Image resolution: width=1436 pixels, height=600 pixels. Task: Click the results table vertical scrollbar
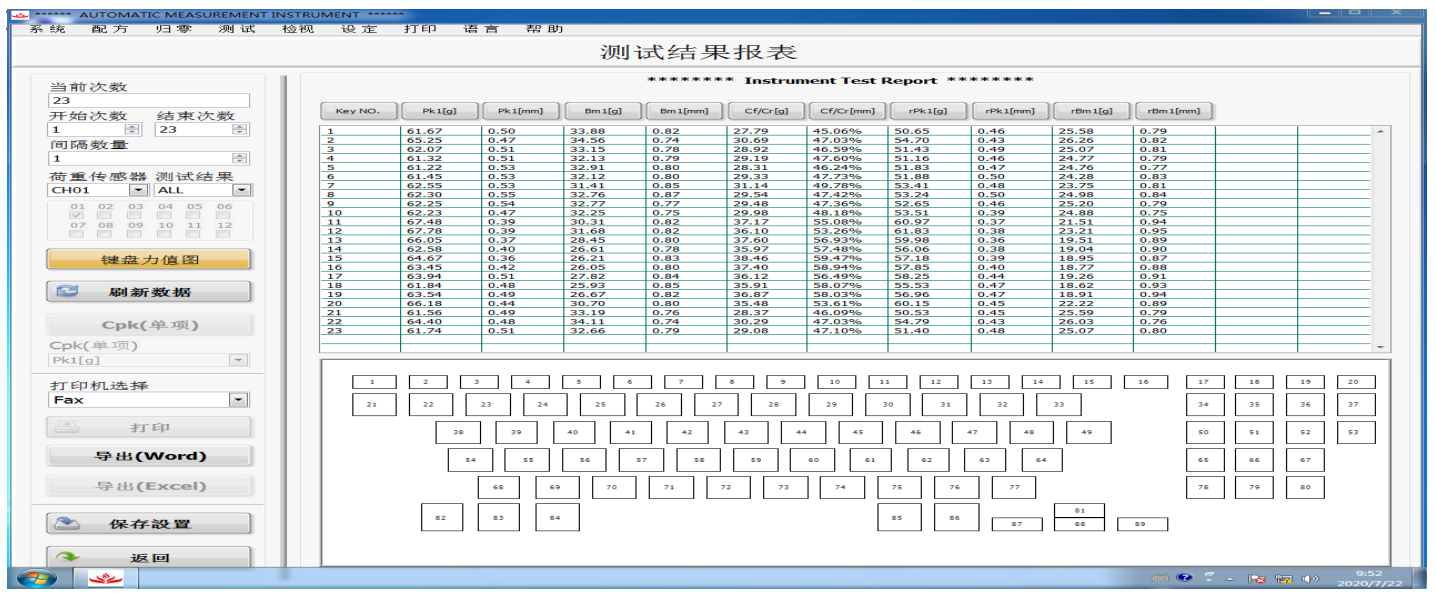tap(1382, 238)
